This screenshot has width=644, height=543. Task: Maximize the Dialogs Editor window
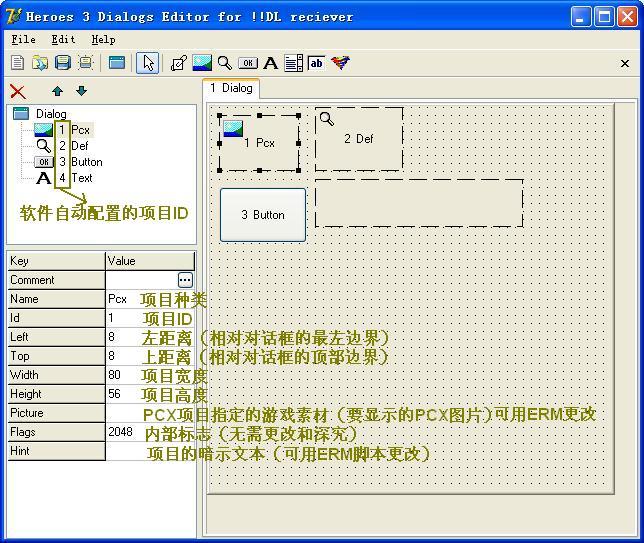point(604,17)
